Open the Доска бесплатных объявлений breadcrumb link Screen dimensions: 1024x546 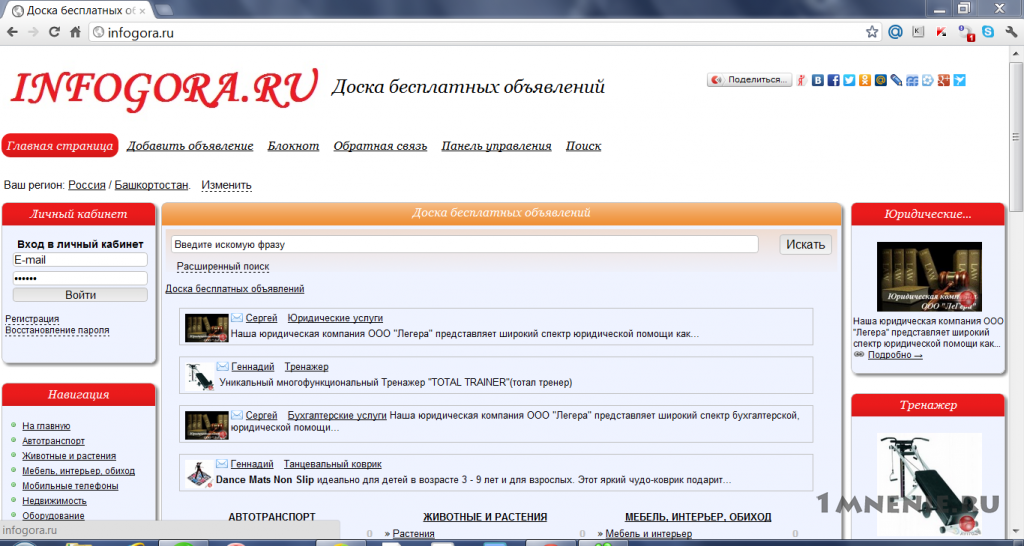tap(234, 289)
